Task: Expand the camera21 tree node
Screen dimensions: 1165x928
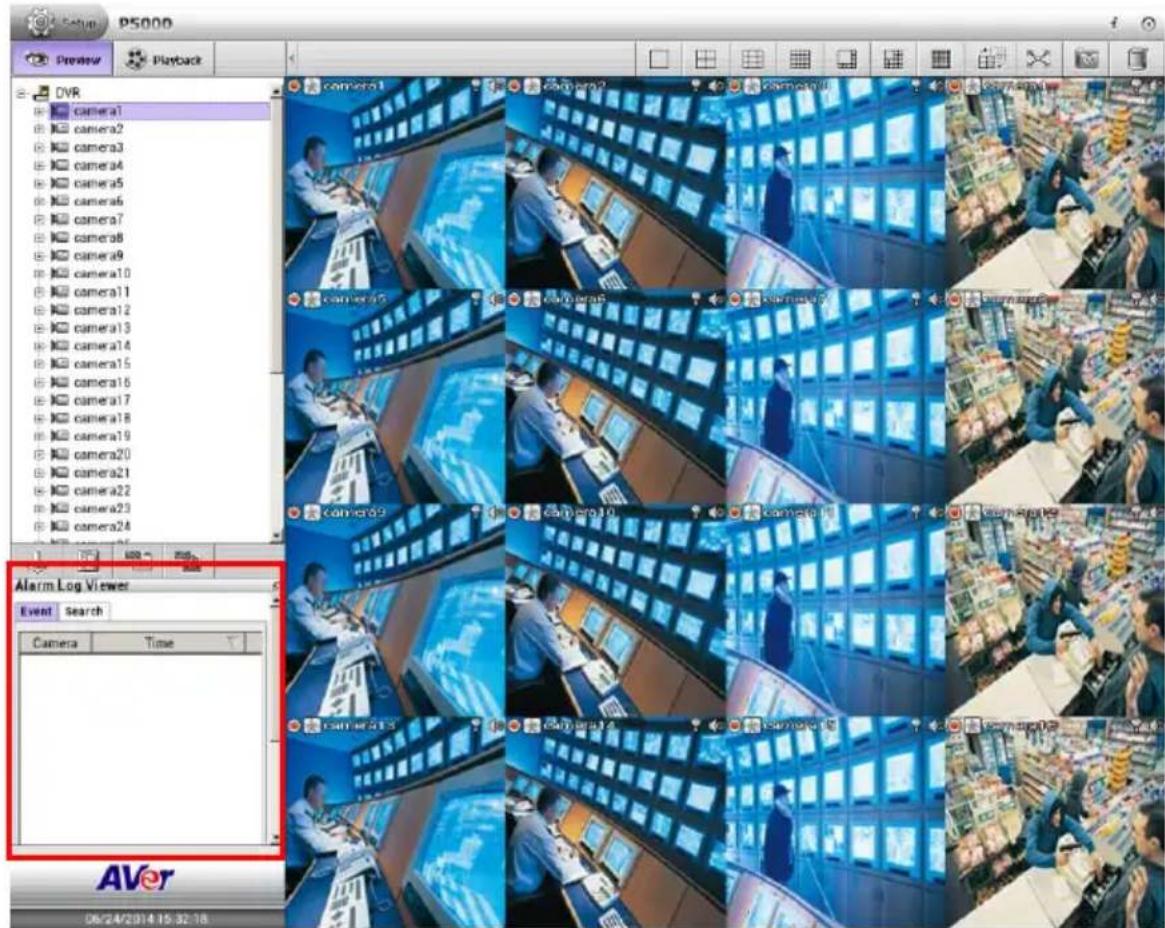Action: 39,473
